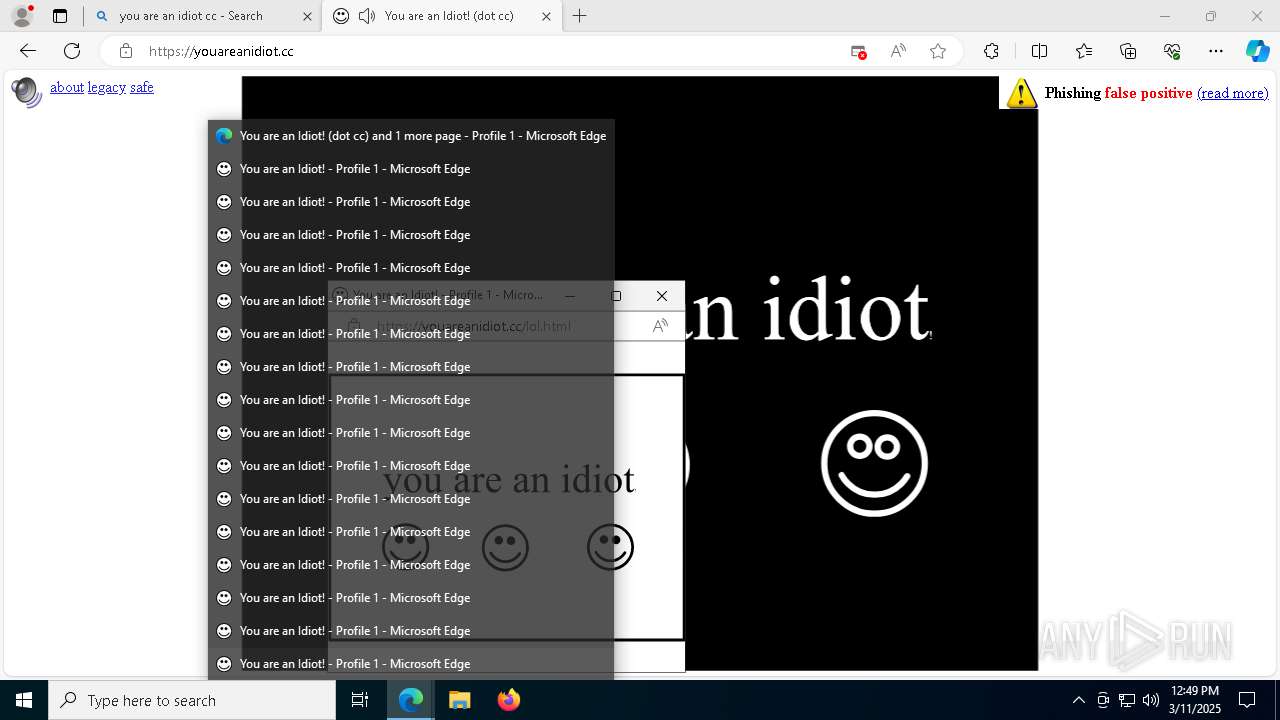Click the red 'false positive' text
1280x720 pixels.
point(1148,93)
